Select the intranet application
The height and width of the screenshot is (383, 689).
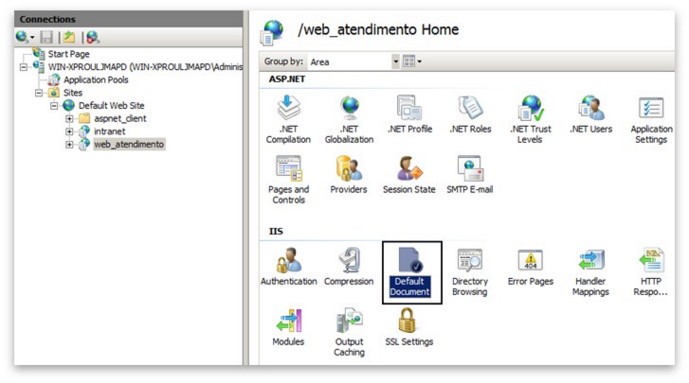click(109, 131)
